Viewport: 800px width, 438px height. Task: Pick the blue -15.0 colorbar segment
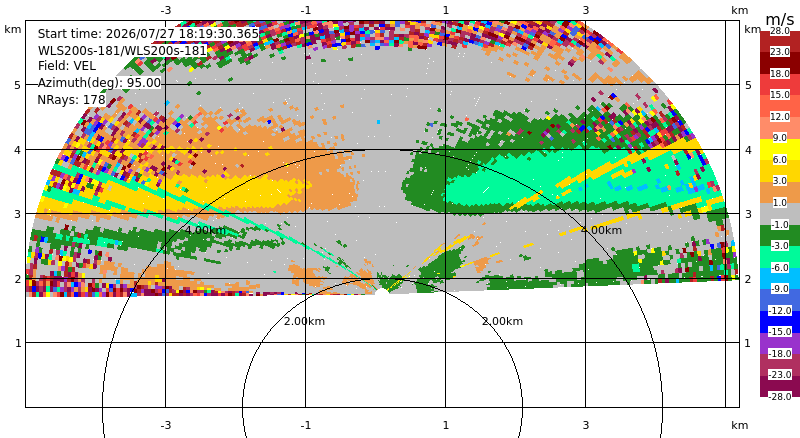tap(780, 321)
